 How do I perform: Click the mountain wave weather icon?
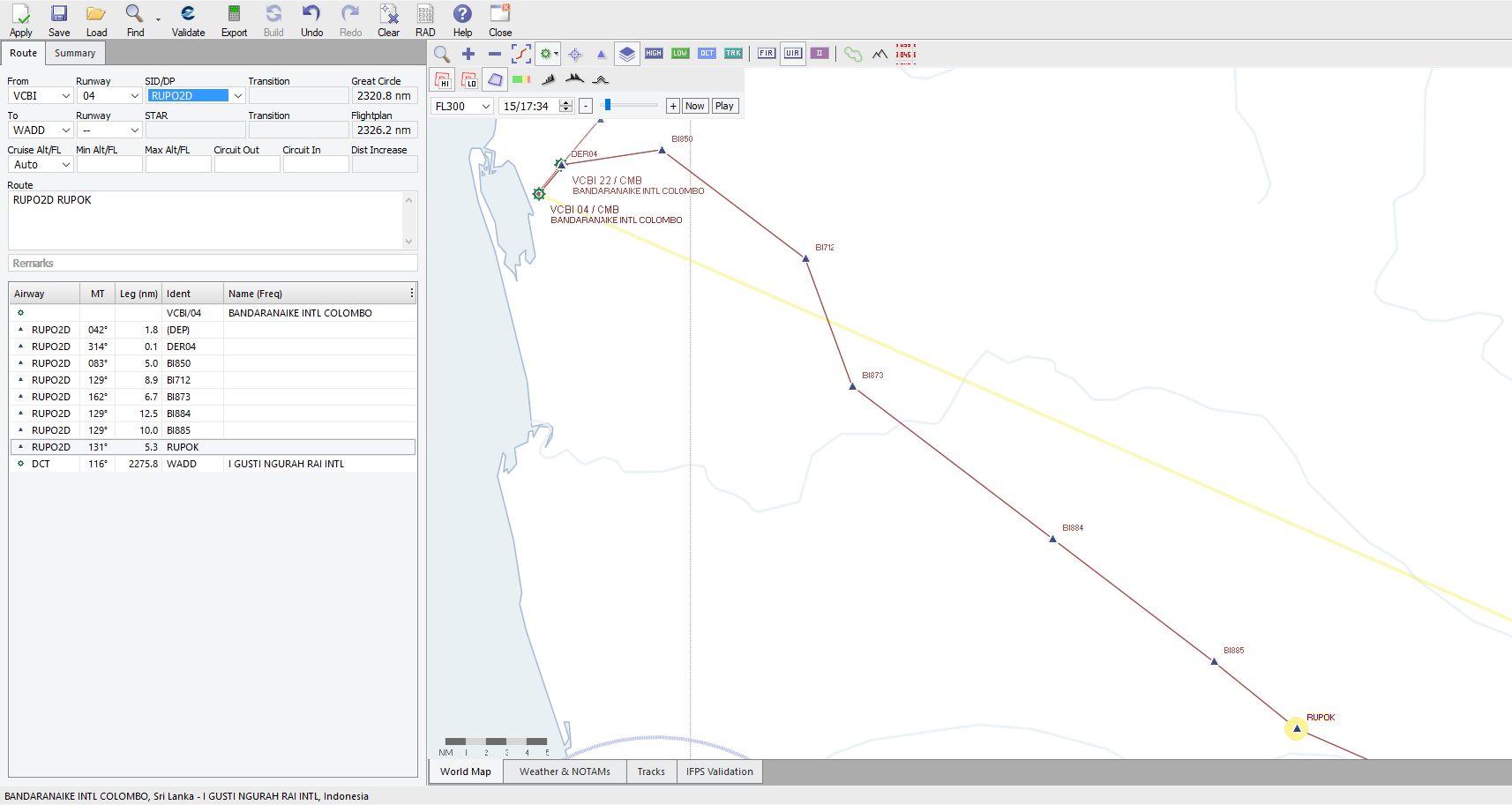574,80
